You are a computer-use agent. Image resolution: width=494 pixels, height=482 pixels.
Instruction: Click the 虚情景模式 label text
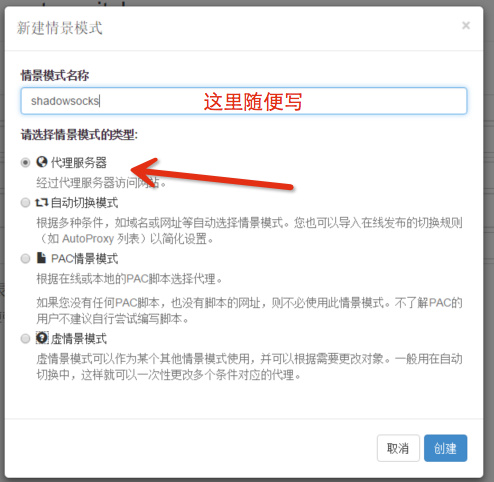[79, 339]
